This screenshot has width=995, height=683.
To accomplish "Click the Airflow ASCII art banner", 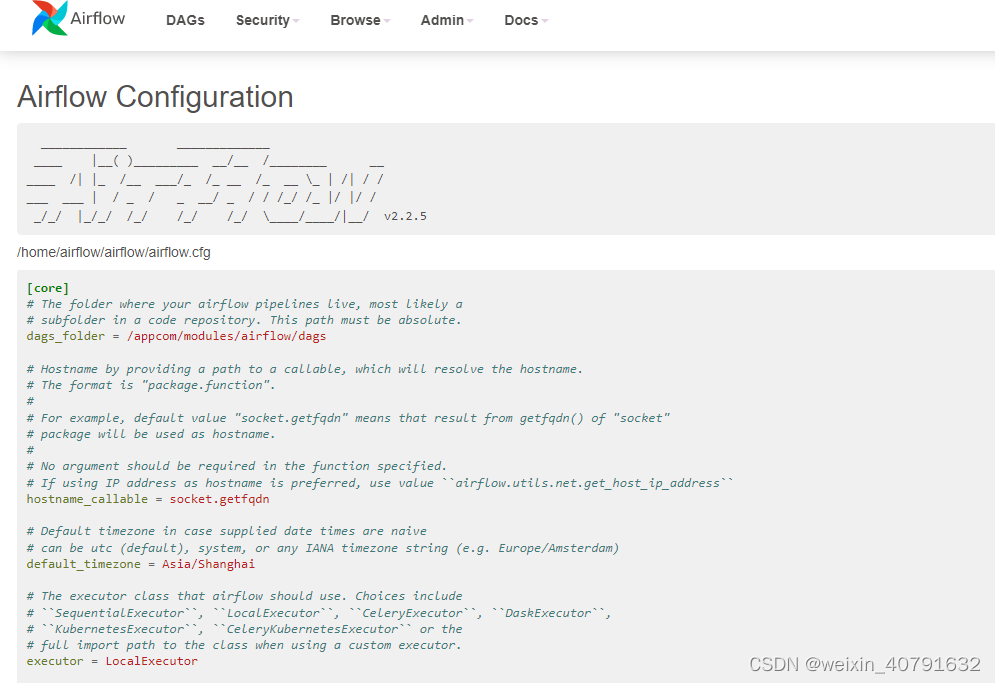I will tap(227, 181).
